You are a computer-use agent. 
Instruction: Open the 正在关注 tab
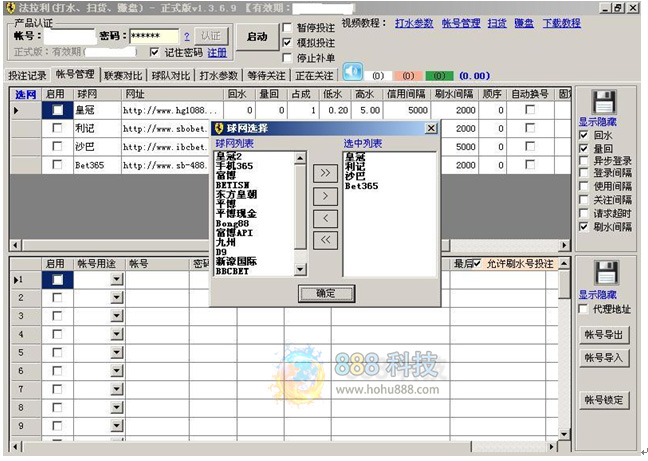(x=314, y=76)
